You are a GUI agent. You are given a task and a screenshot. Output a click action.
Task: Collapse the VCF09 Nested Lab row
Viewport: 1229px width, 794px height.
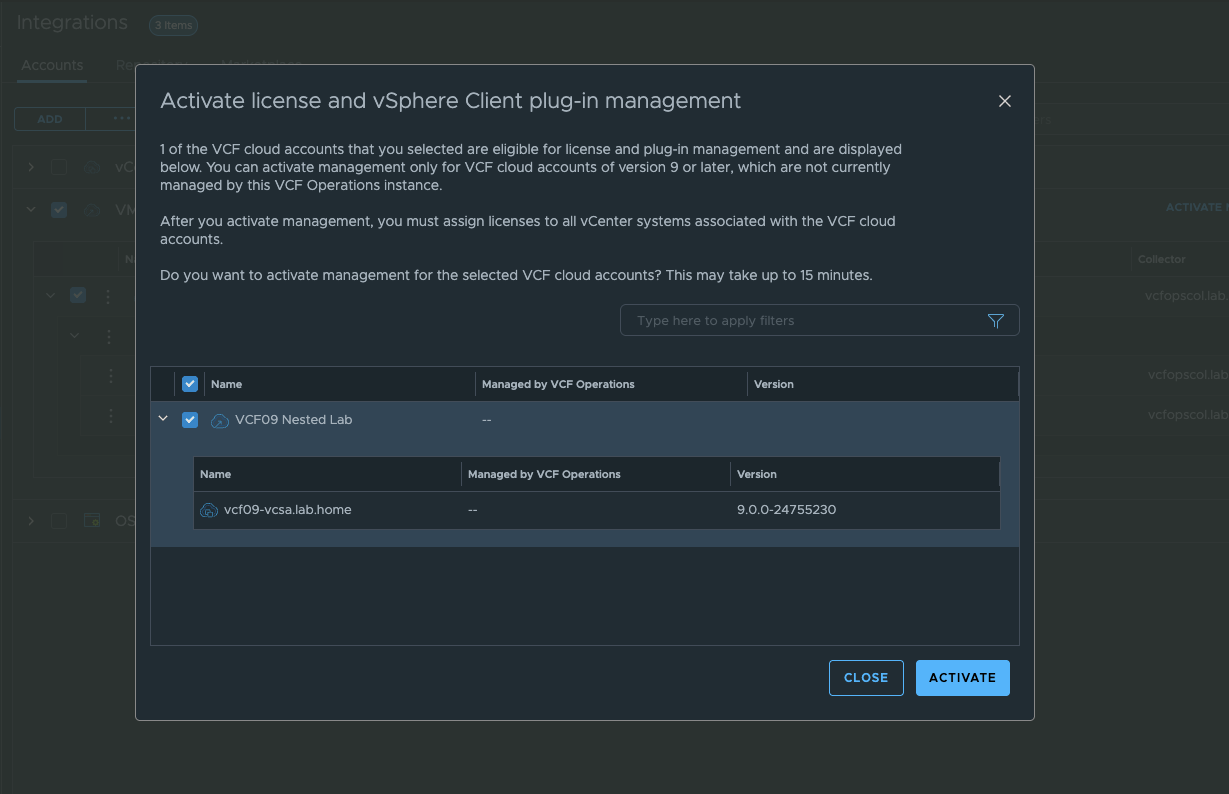(x=164, y=420)
